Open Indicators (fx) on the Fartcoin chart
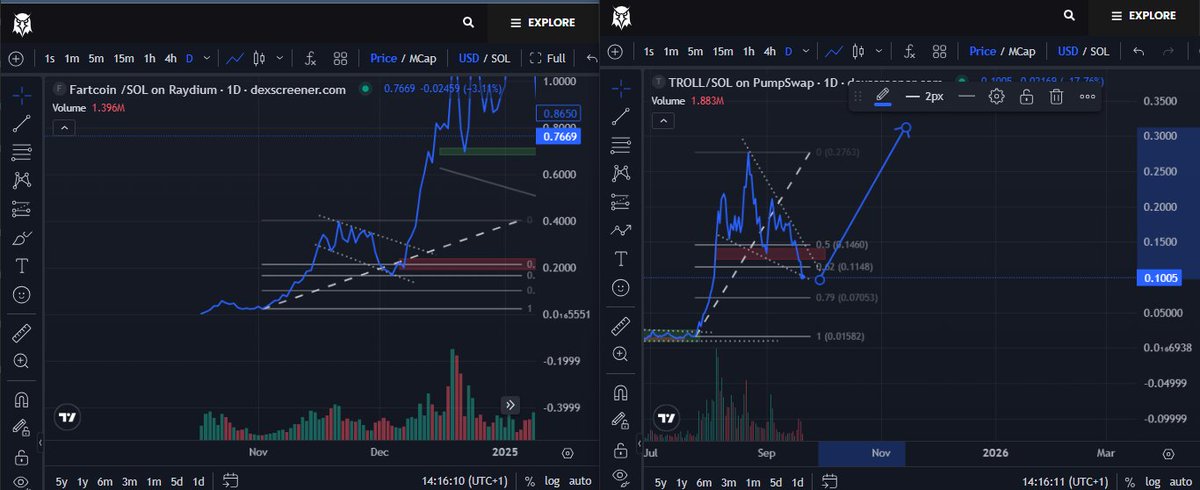Viewport: 1200px width, 490px height. (311, 58)
